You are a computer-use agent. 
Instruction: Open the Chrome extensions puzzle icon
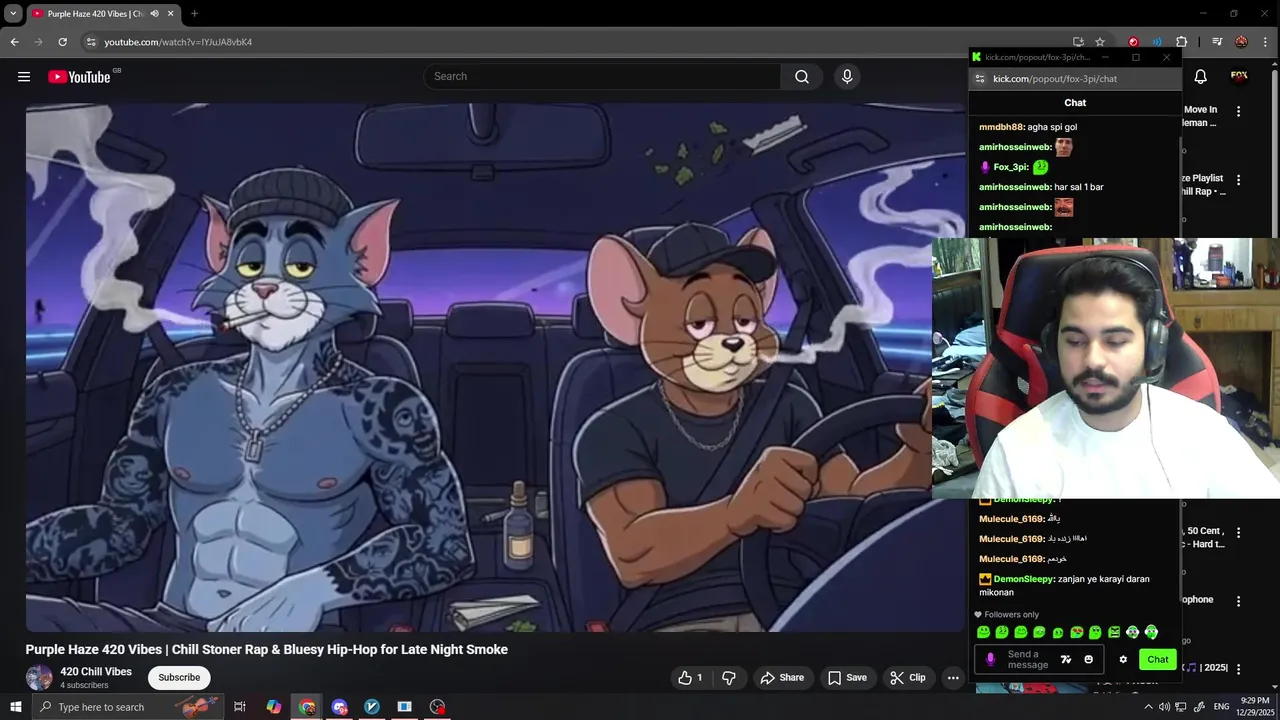click(1181, 42)
